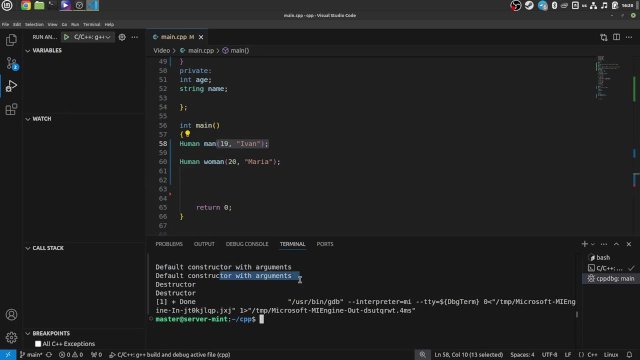Close the main.cpp editor tab
640x360 pixels.
[201, 37]
